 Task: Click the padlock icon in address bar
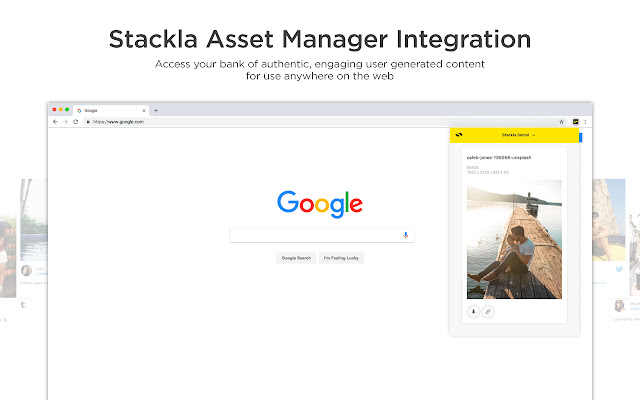(88, 122)
